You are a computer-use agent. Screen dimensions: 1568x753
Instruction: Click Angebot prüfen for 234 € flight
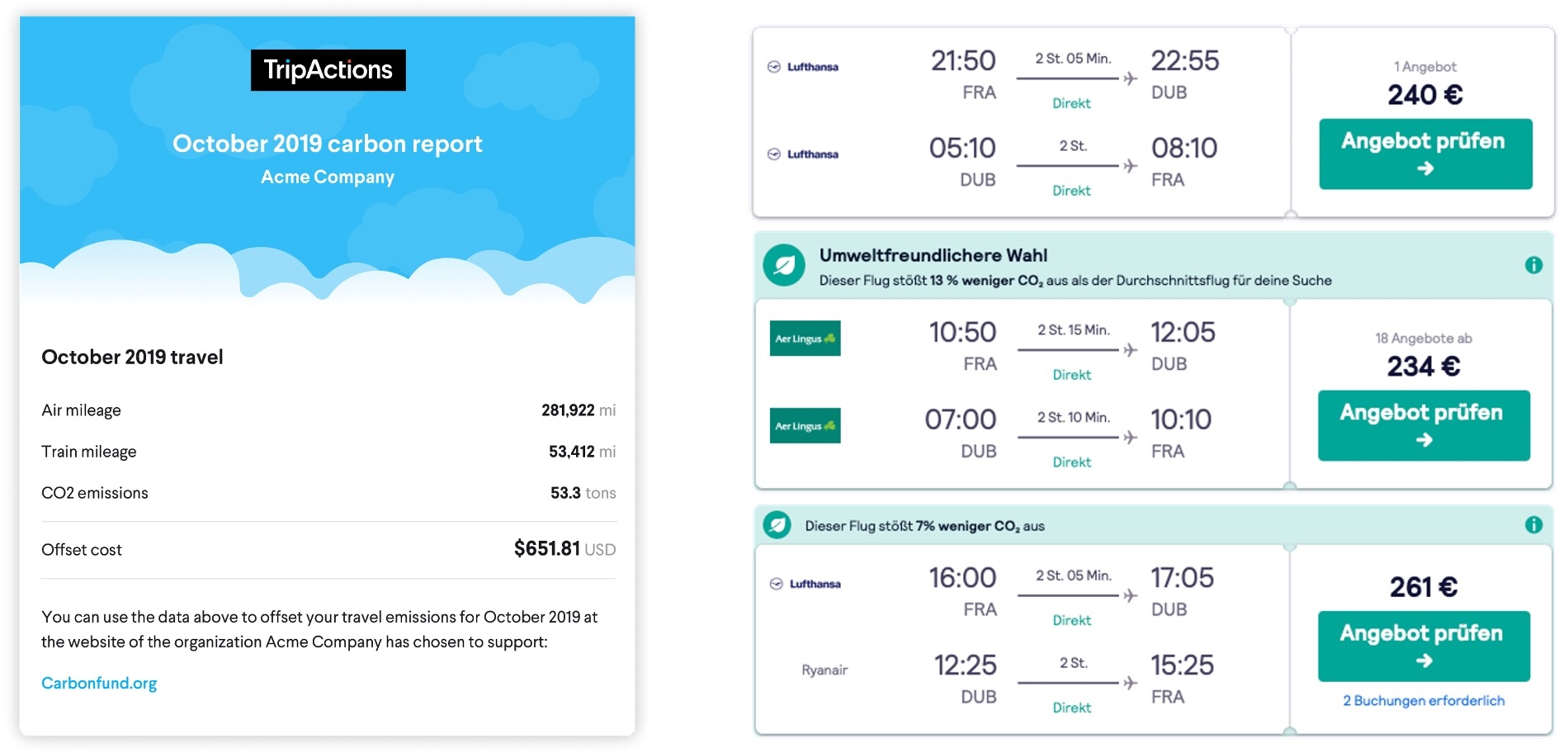click(x=1424, y=425)
